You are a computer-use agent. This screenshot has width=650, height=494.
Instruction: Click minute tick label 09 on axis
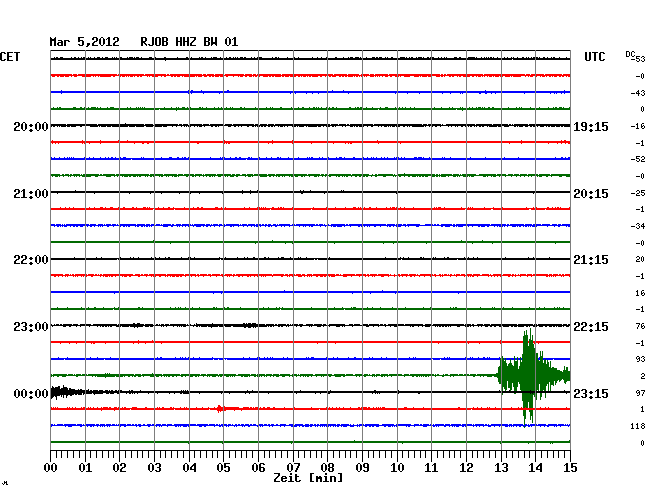click(362, 468)
